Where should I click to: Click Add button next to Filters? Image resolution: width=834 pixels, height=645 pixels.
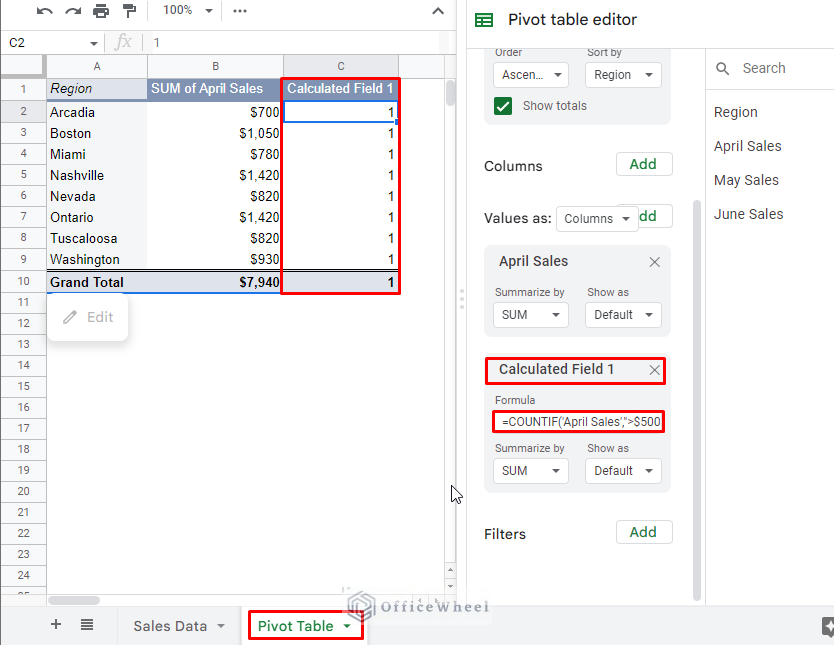point(643,533)
